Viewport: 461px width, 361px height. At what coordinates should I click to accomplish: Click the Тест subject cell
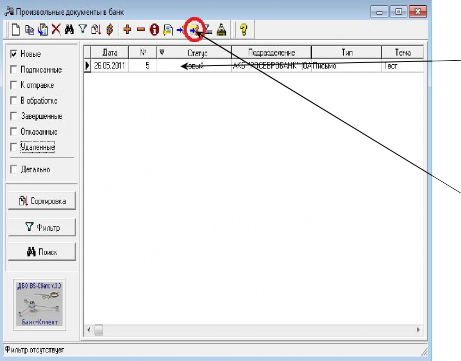[x=403, y=66]
